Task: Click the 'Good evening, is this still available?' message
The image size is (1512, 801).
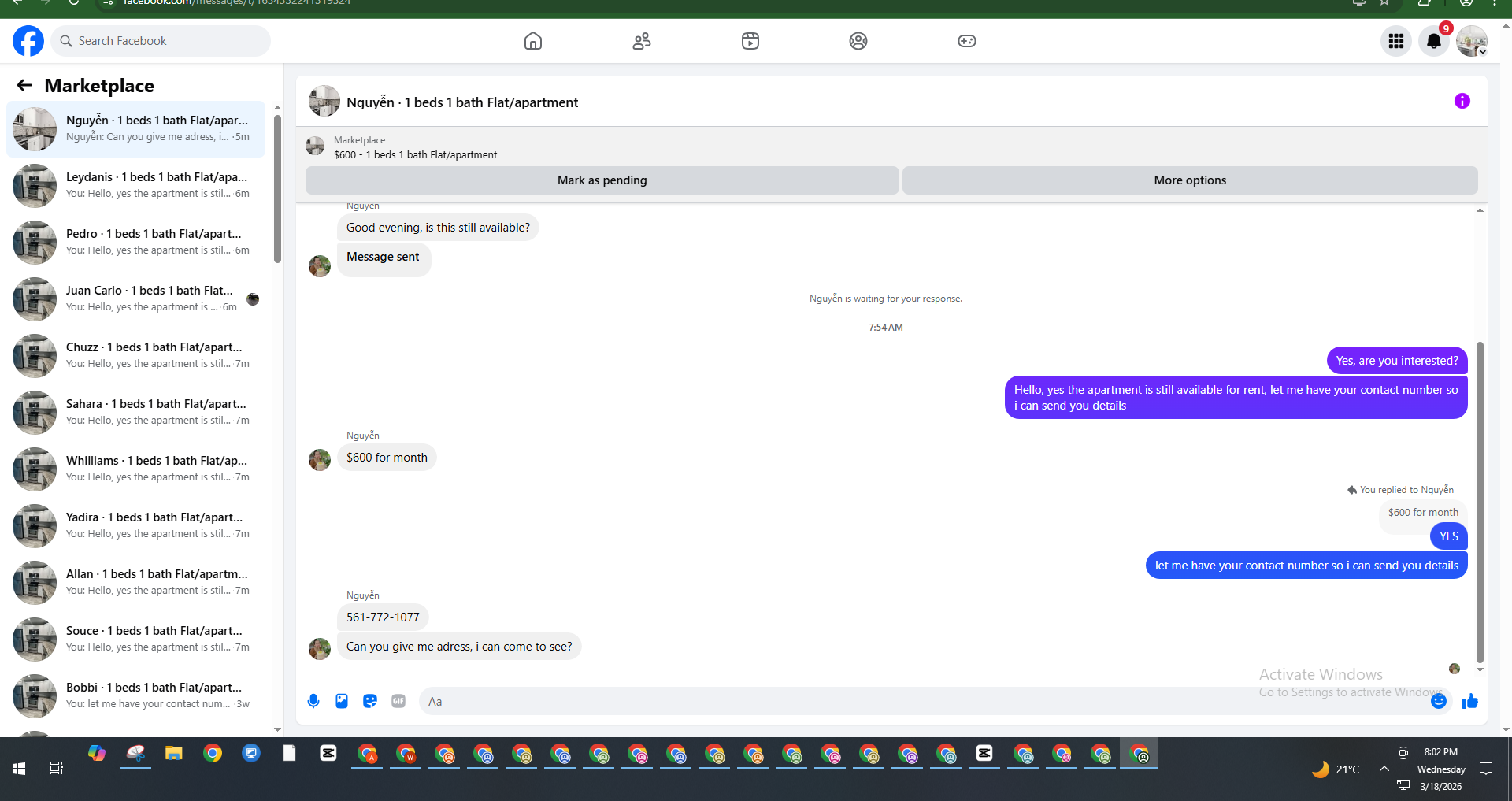Action: (x=438, y=228)
